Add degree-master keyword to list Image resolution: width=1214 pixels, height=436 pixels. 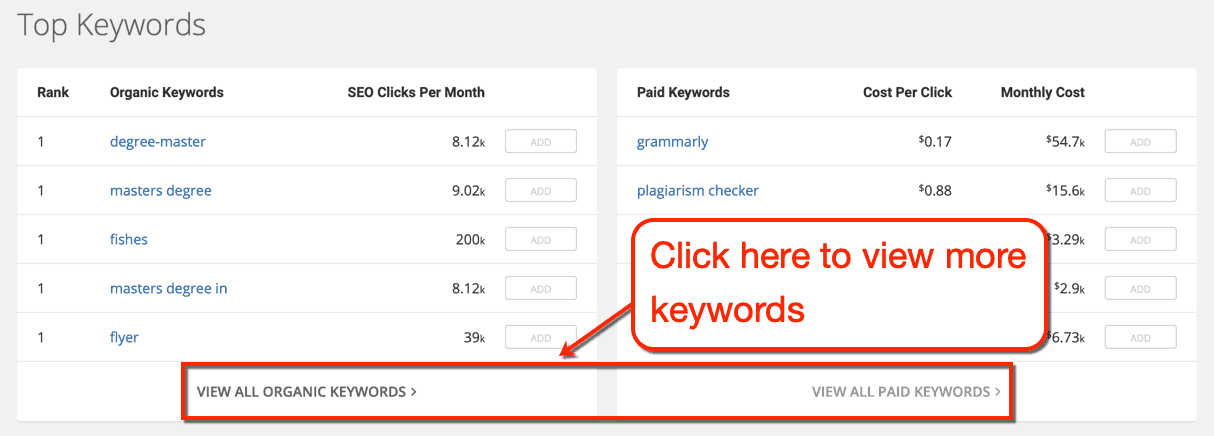coord(540,142)
